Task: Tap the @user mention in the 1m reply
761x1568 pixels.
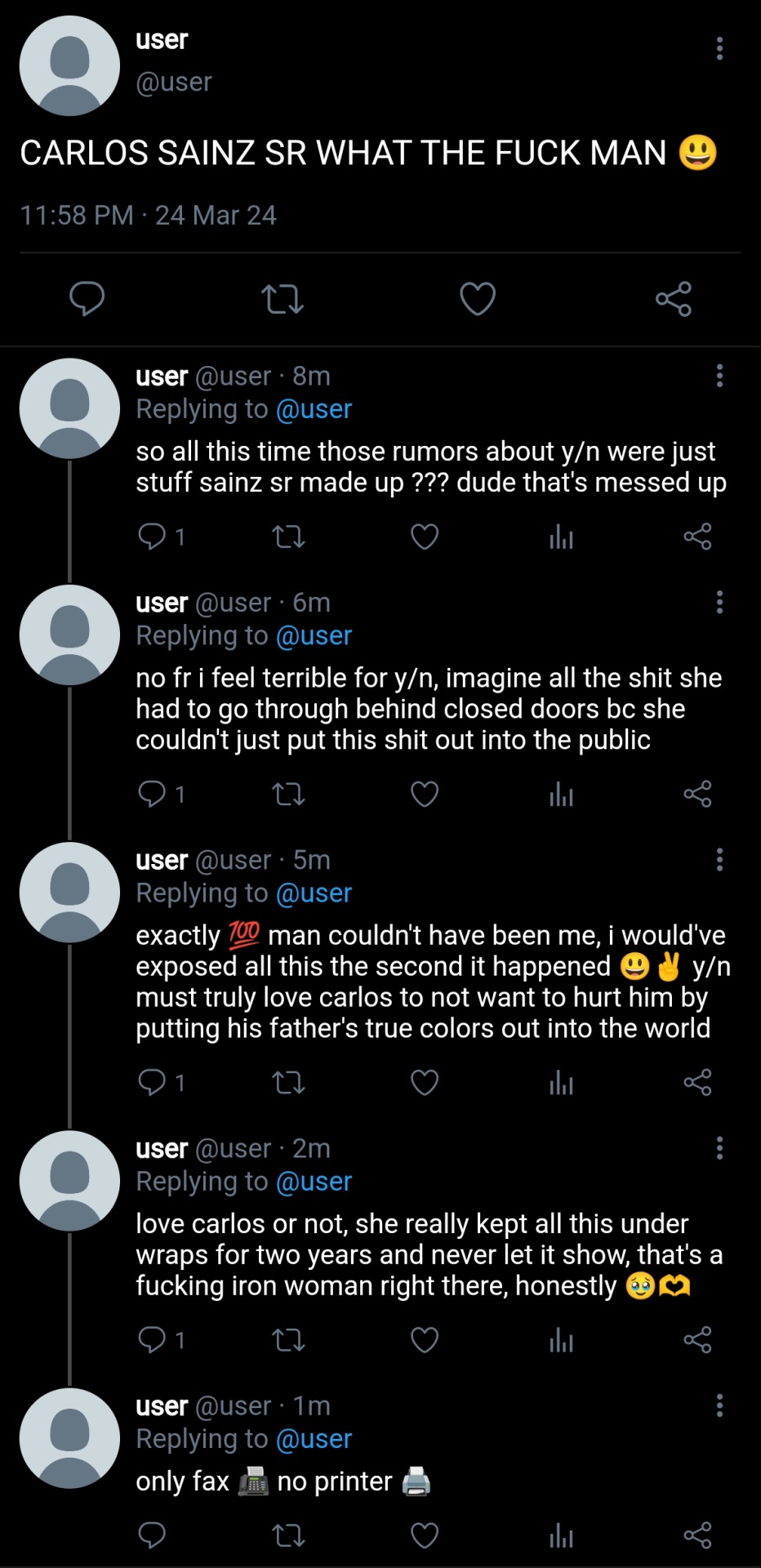Action: point(314,1439)
